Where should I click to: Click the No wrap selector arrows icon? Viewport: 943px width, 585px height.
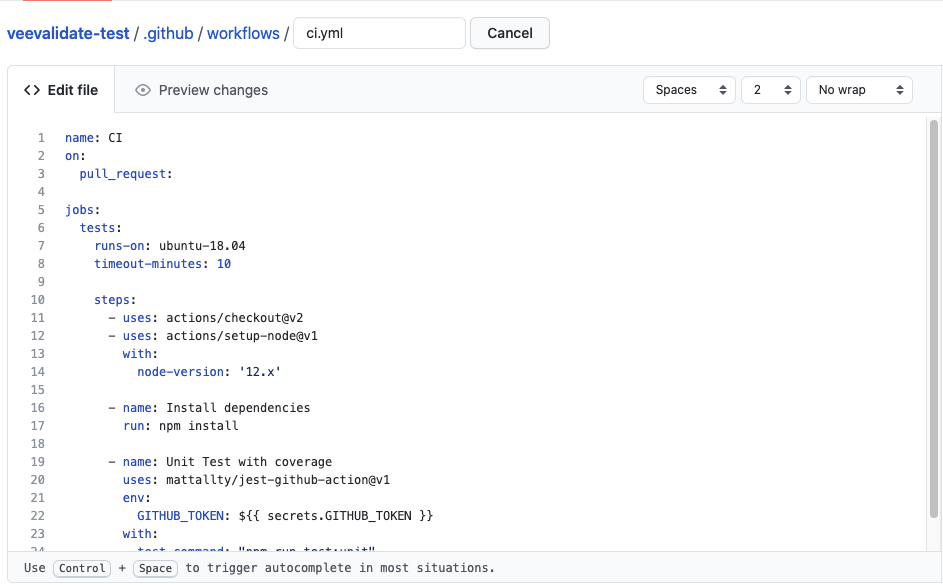(x=900, y=90)
